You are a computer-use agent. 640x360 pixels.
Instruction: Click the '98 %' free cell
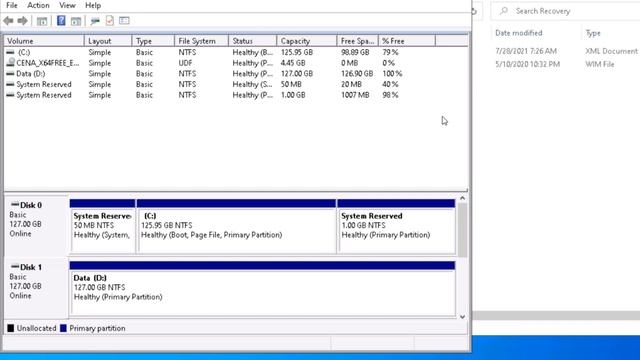(x=390, y=95)
